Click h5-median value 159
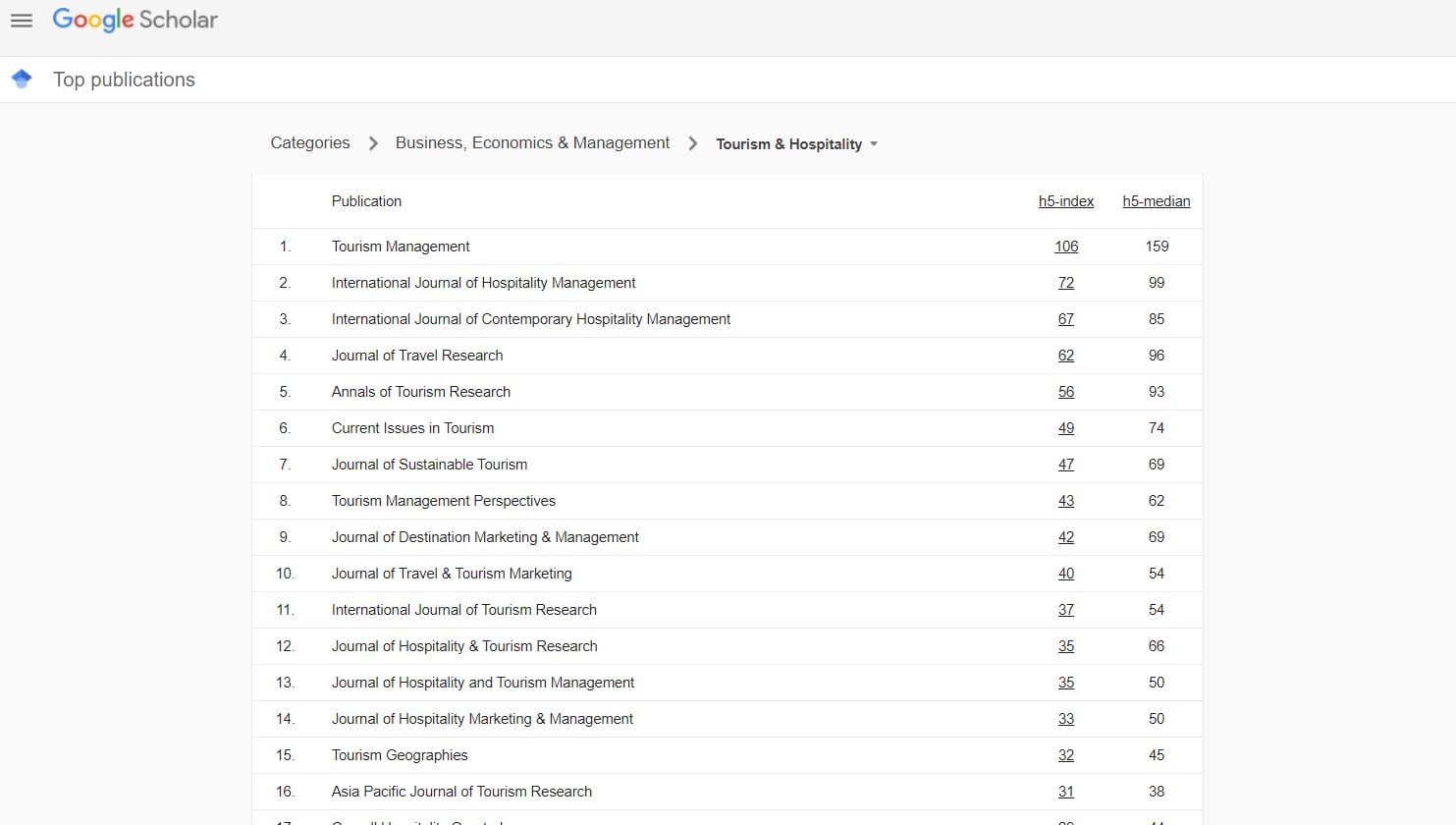1456x825 pixels. click(x=1157, y=247)
